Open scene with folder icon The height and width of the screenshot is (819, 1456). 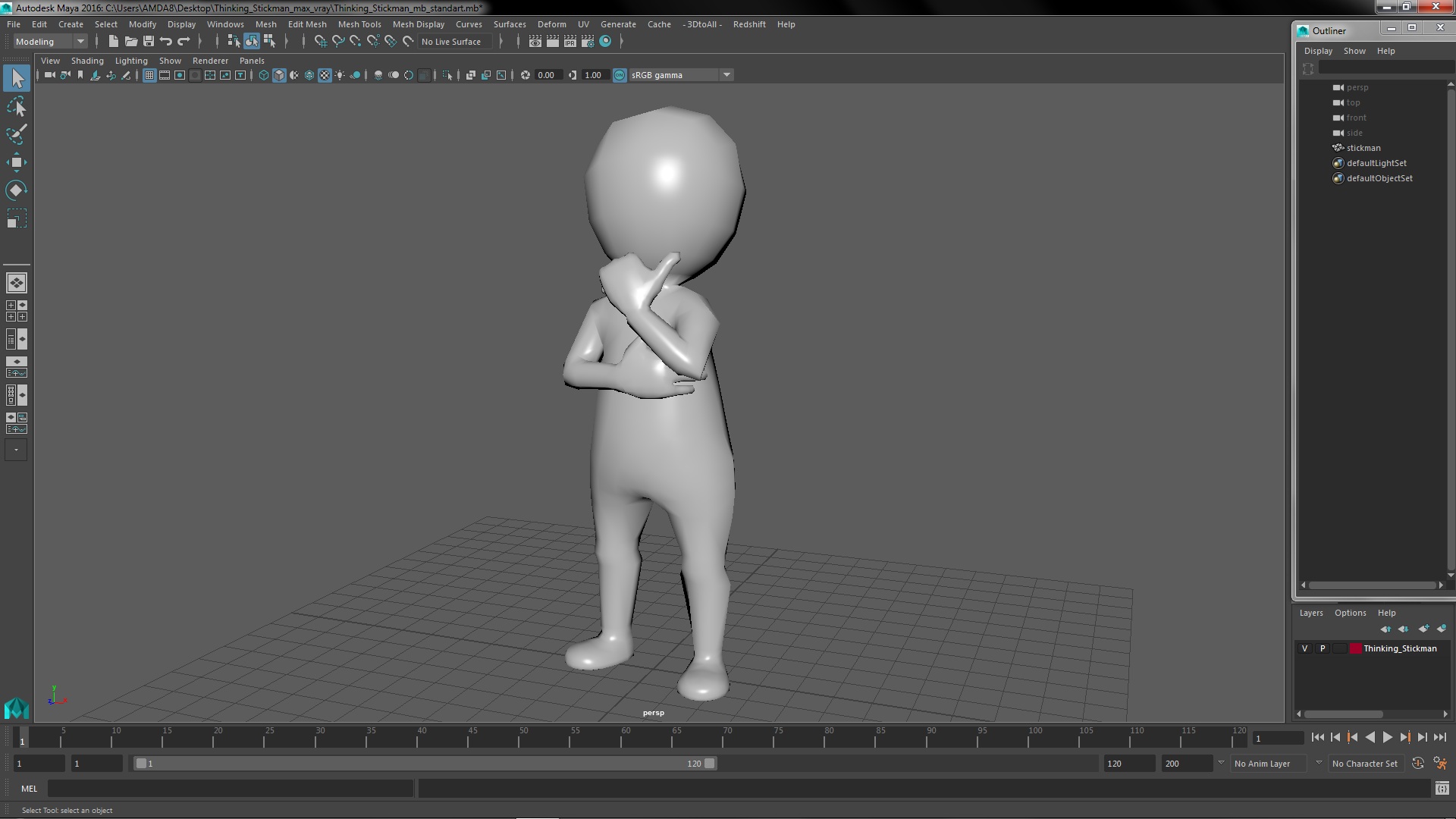point(131,42)
